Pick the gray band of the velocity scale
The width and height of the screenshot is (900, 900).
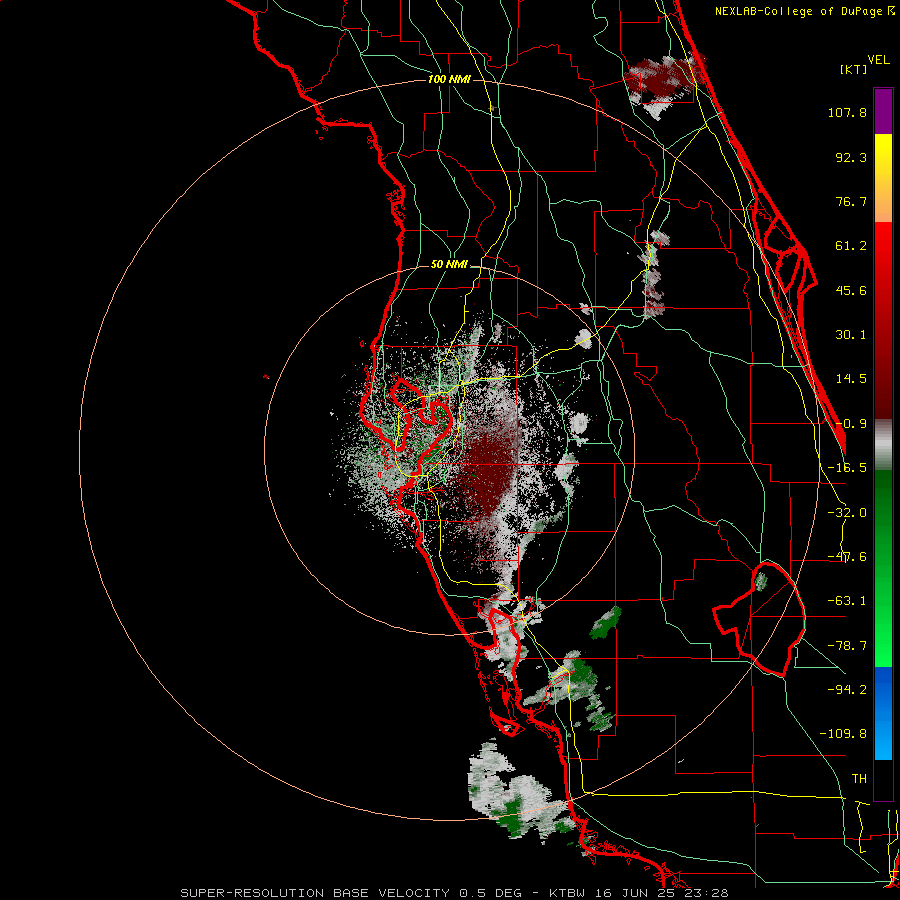(883, 444)
